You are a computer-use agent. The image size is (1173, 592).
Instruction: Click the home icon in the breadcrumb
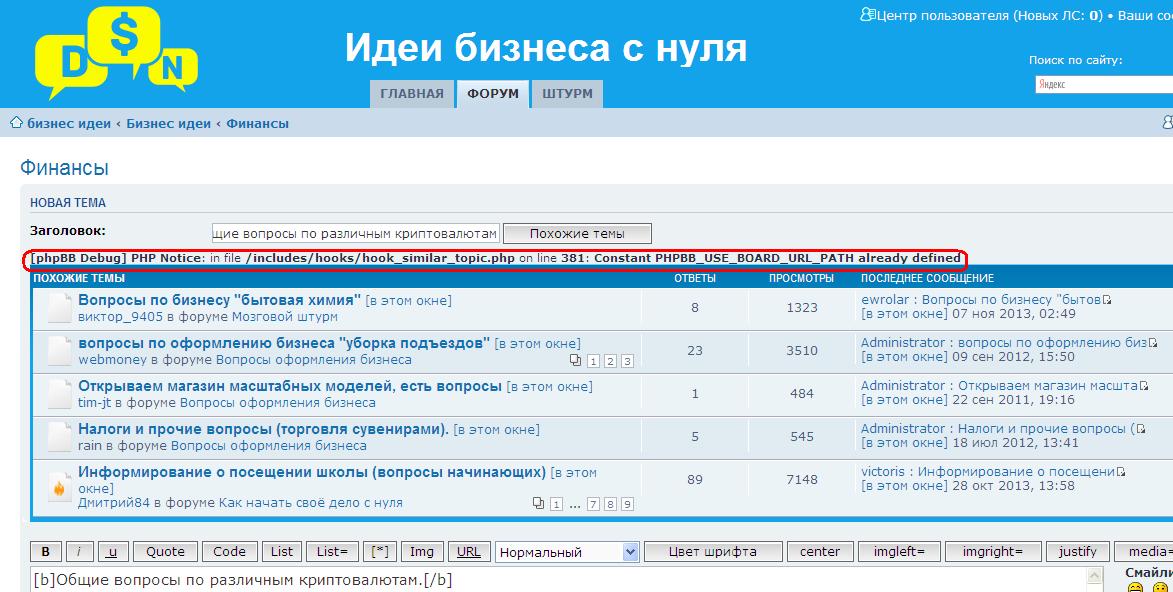(16, 123)
